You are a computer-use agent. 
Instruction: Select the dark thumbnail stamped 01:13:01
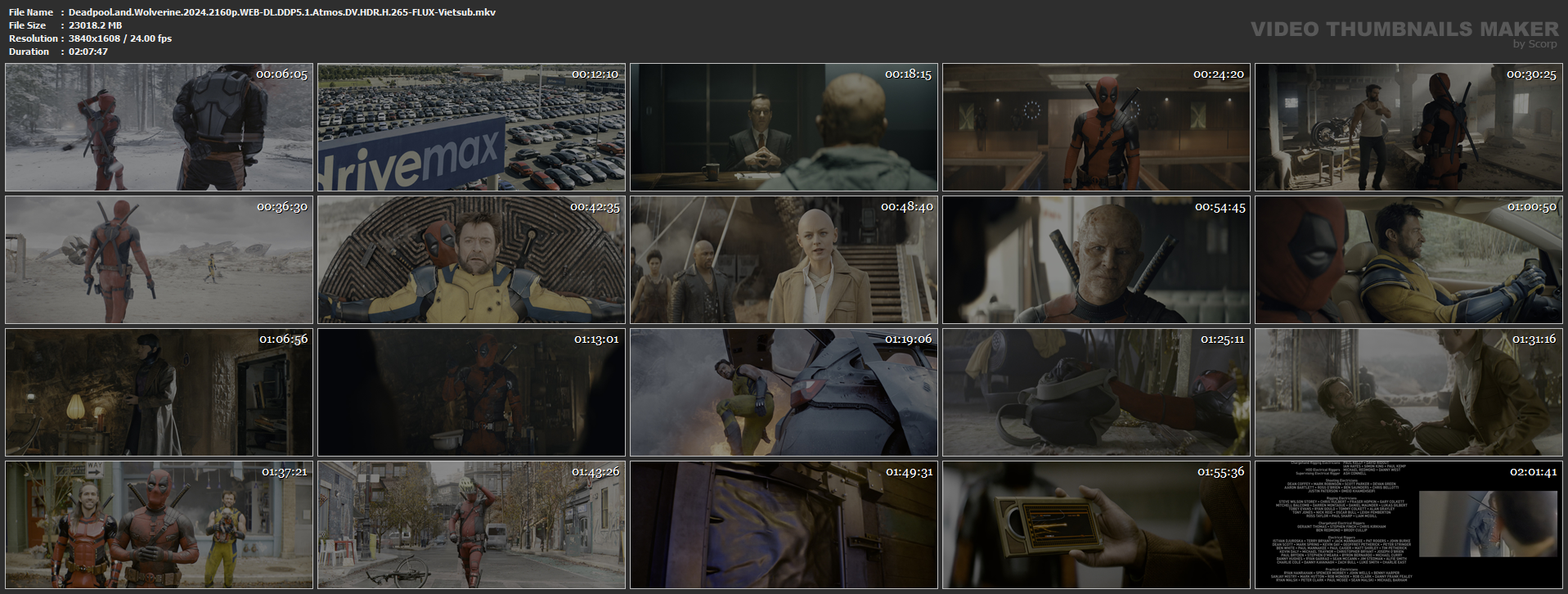[x=471, y=393]
